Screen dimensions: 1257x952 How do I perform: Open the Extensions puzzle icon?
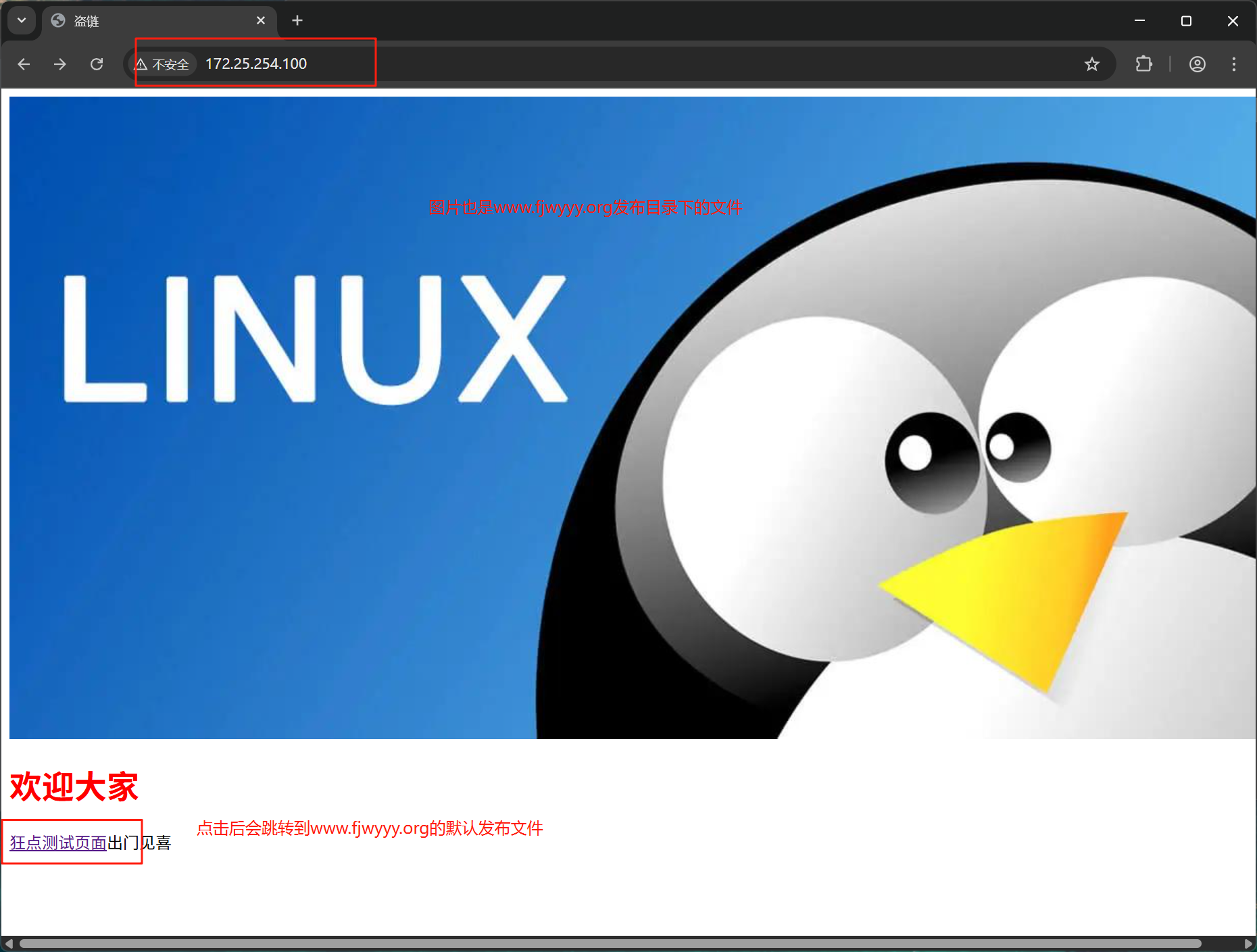click(1143, 64)
